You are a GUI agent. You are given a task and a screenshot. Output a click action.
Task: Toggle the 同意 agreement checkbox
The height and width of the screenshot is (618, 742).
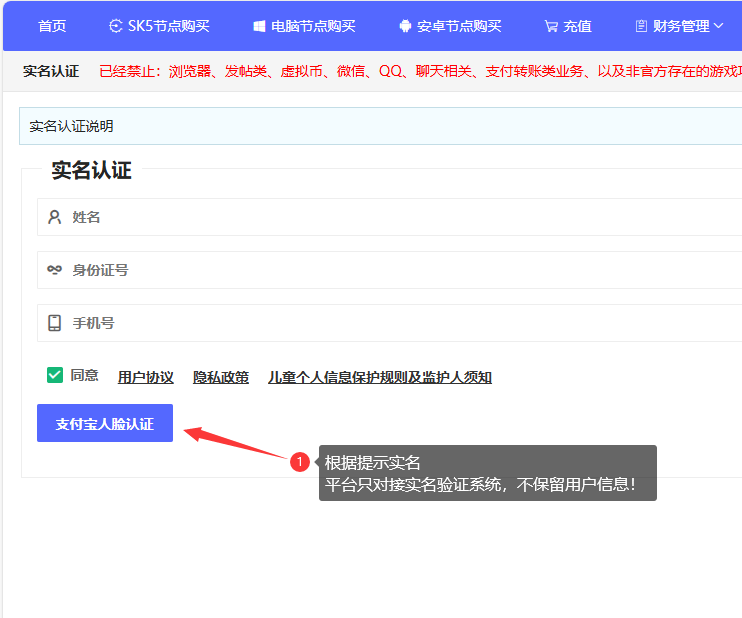(55, 375)
